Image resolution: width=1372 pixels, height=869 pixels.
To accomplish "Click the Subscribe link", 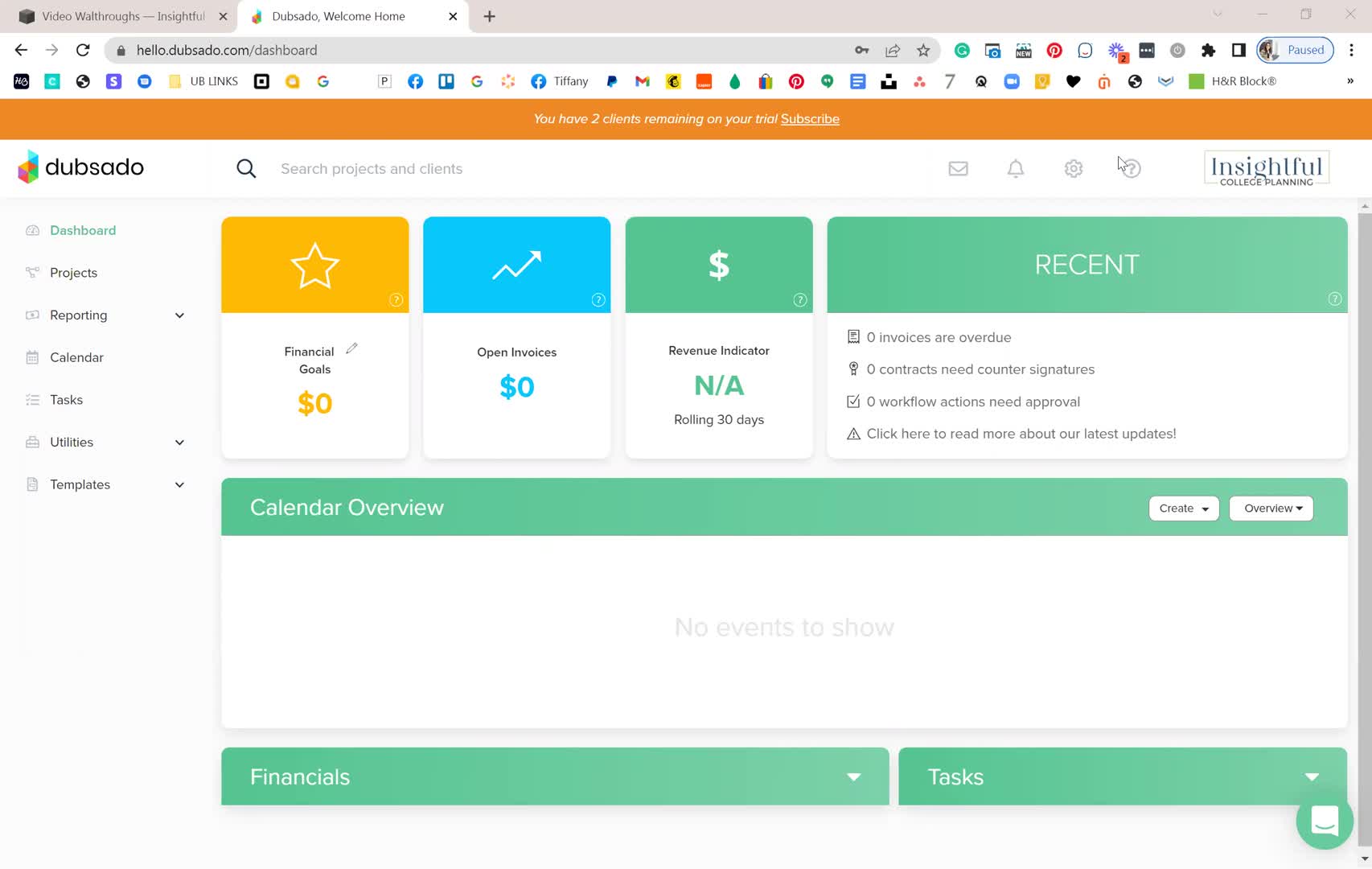I will 810,119.
